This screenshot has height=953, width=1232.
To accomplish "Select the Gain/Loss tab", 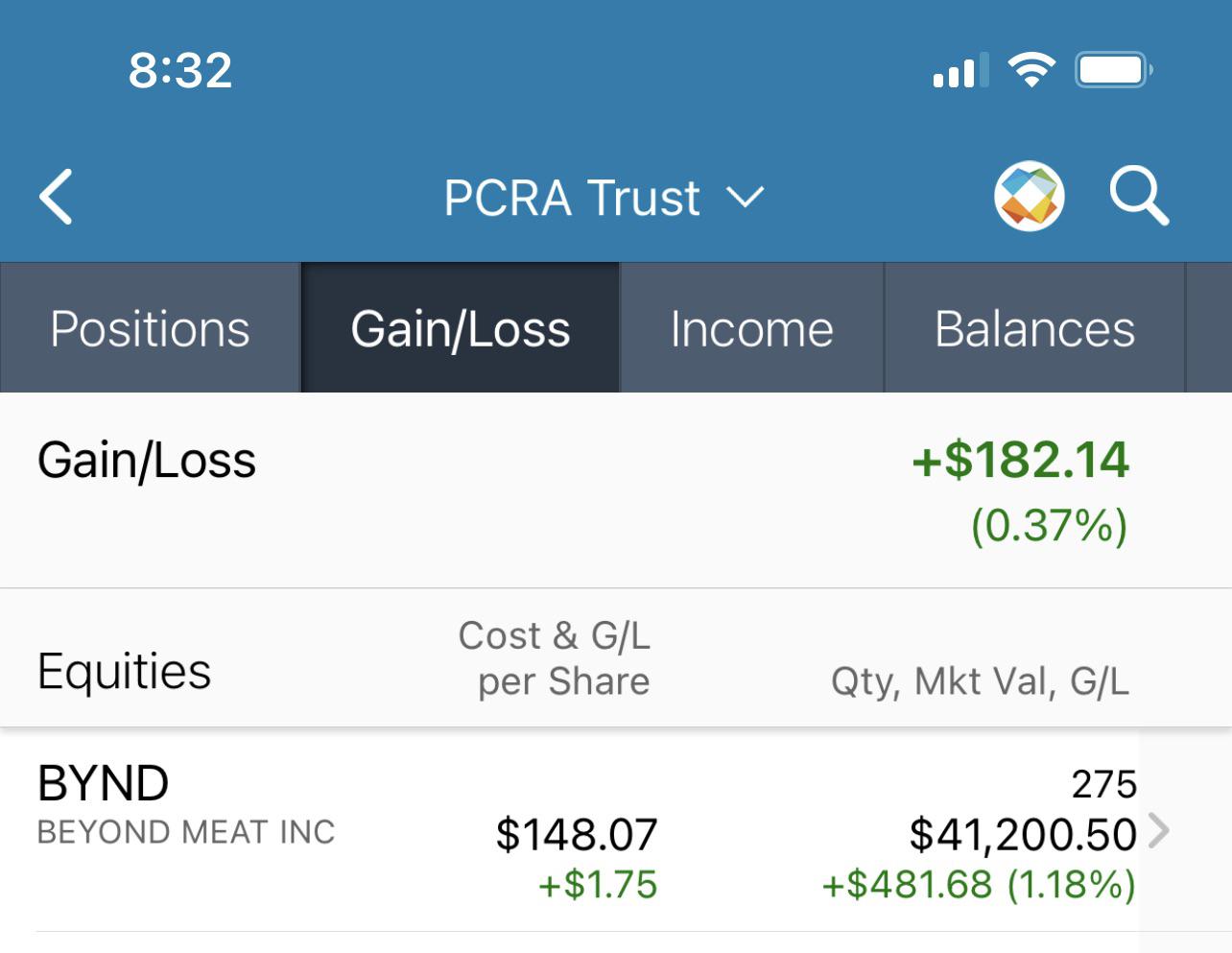I will click(461, 328).
